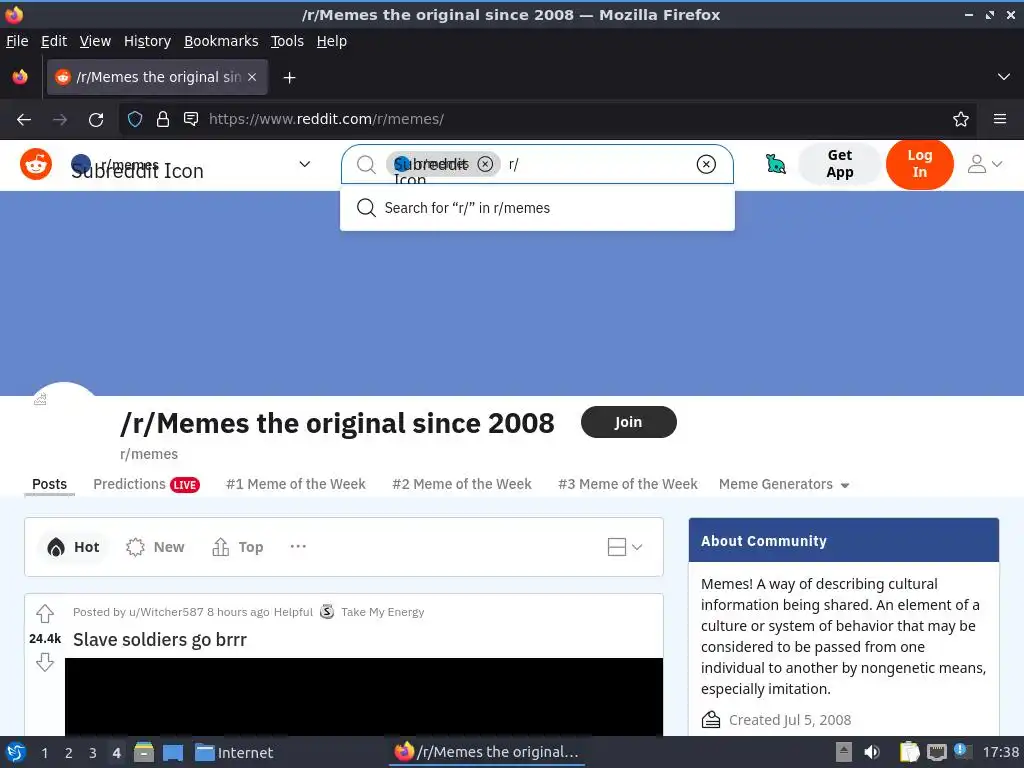Focus the Firefox window taskbar entry
Viewport: 1024px width, 768px height.
tap(487, 752)
